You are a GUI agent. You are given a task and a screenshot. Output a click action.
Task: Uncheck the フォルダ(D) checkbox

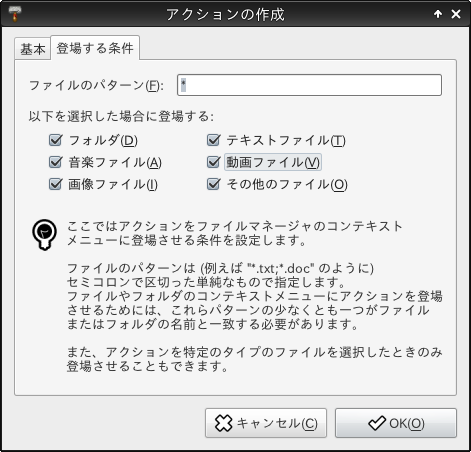tap(55, 140)
